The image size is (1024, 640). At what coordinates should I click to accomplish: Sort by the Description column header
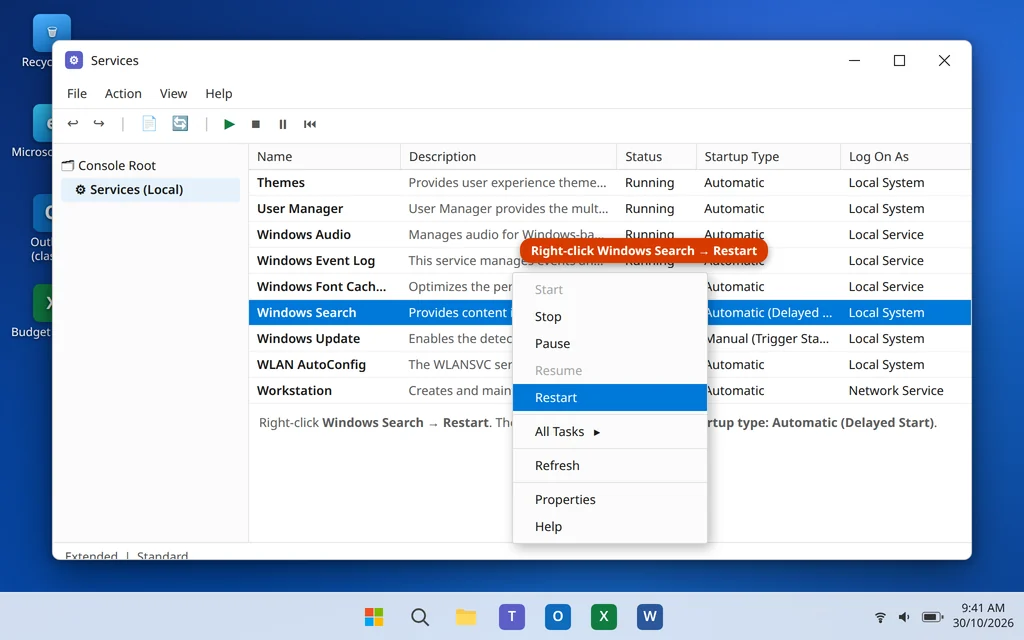(x=508, y=157)
